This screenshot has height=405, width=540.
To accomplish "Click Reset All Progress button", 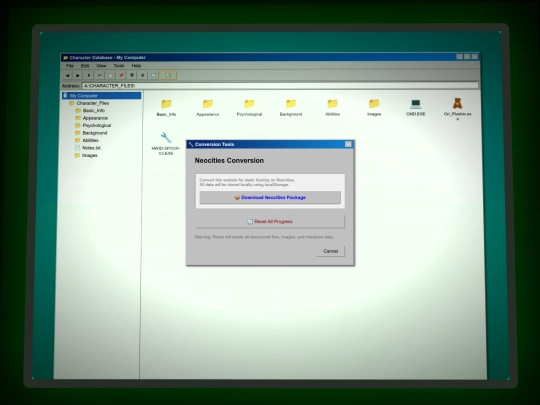I will pos(270,222).
